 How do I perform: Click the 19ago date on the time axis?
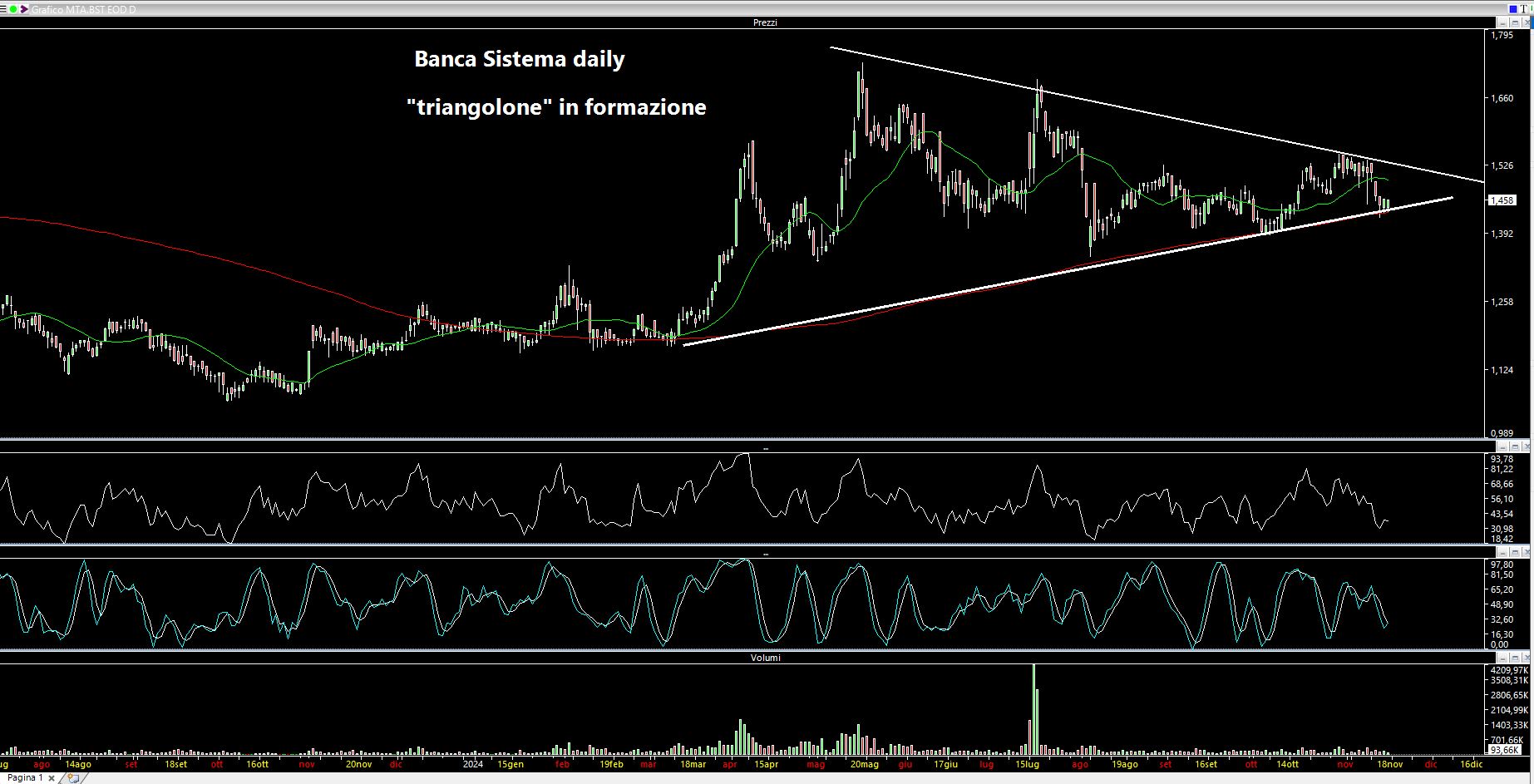[1125, 764]
